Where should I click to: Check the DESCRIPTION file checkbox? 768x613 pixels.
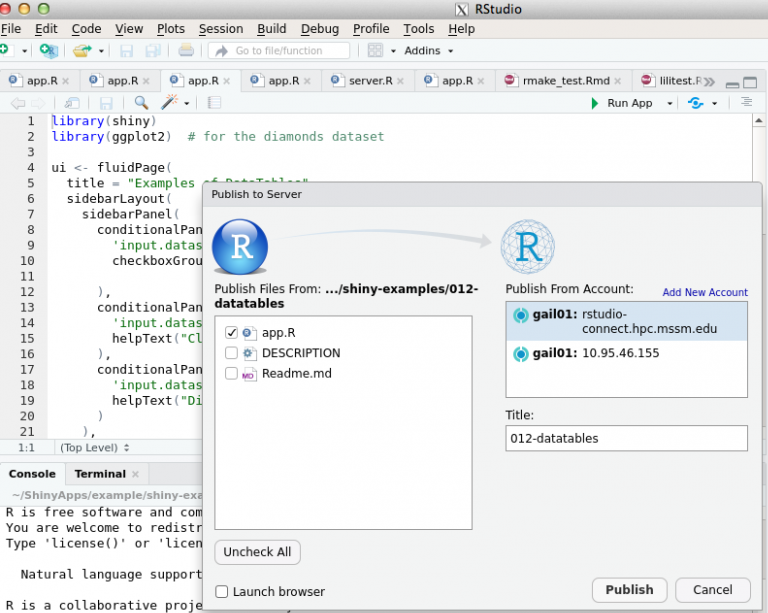232,353
